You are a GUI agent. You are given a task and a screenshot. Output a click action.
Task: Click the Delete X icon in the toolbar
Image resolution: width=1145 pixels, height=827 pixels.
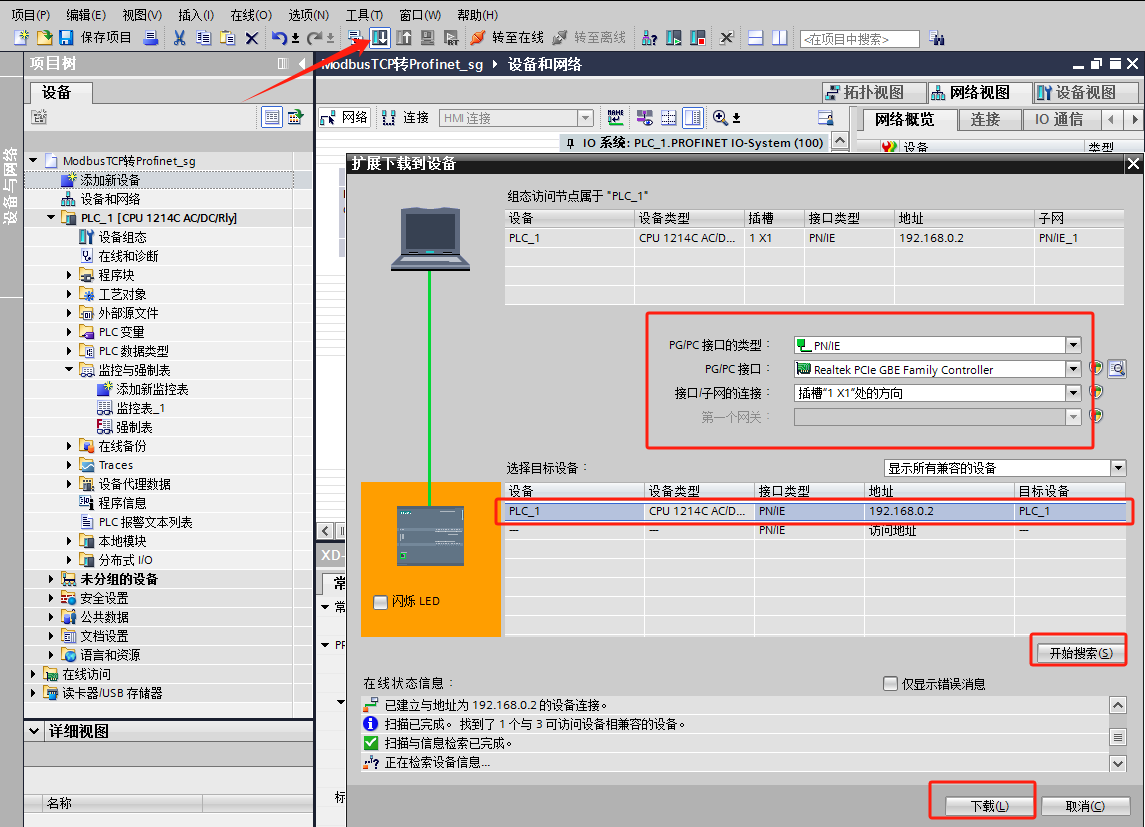[x=252, y=38]
